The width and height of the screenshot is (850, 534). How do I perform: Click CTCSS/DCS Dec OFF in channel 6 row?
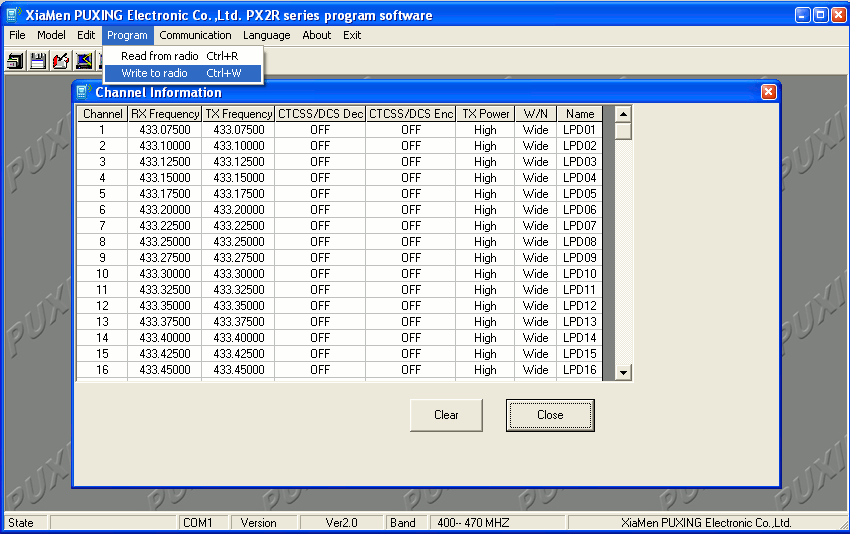pyautogui.click(x=320, y=210)
